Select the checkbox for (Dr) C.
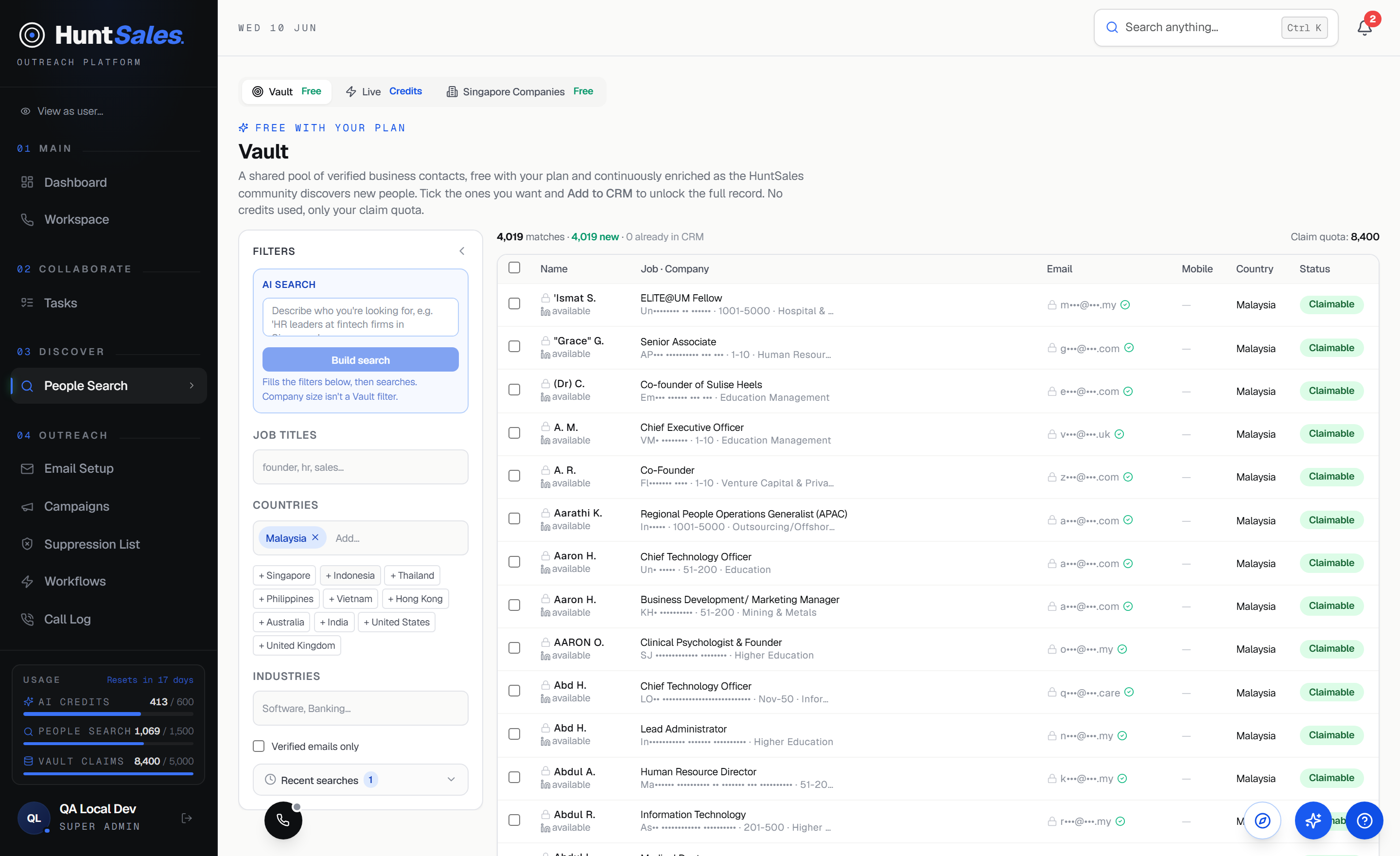 pyautogui.click(x=514, y=390)
